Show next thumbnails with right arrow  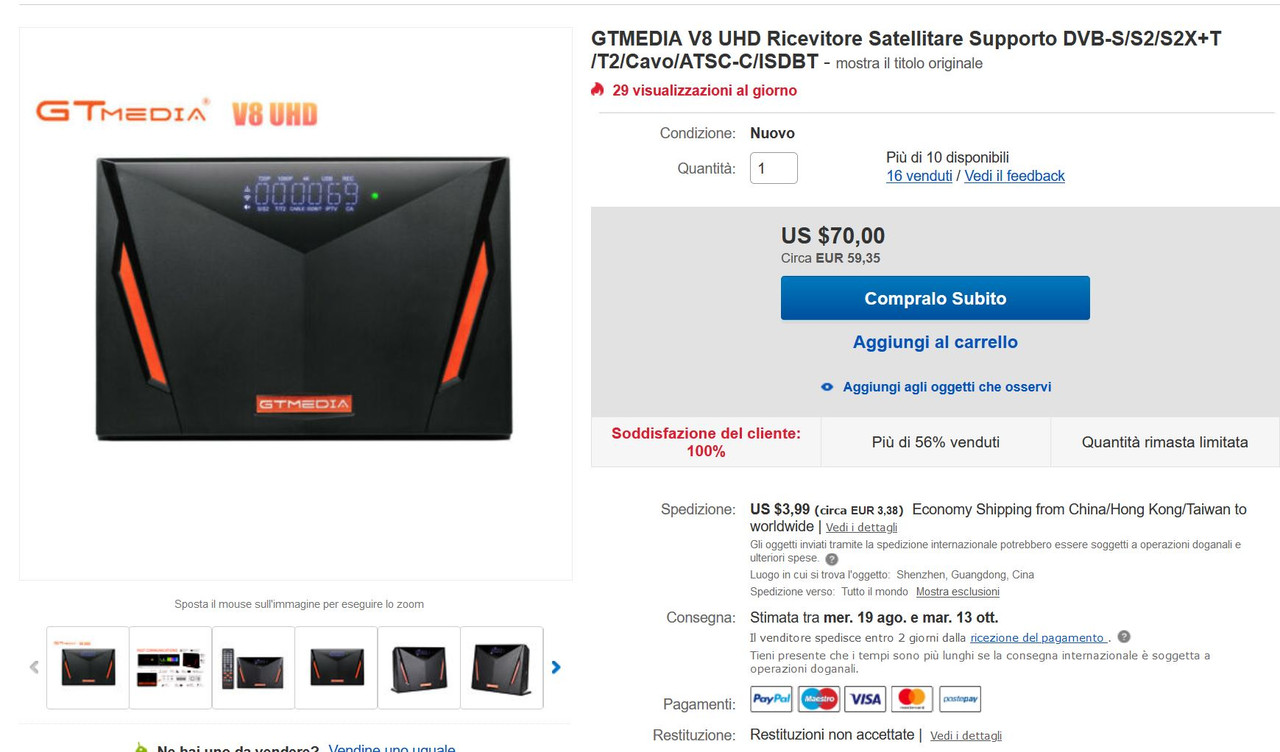556,667
